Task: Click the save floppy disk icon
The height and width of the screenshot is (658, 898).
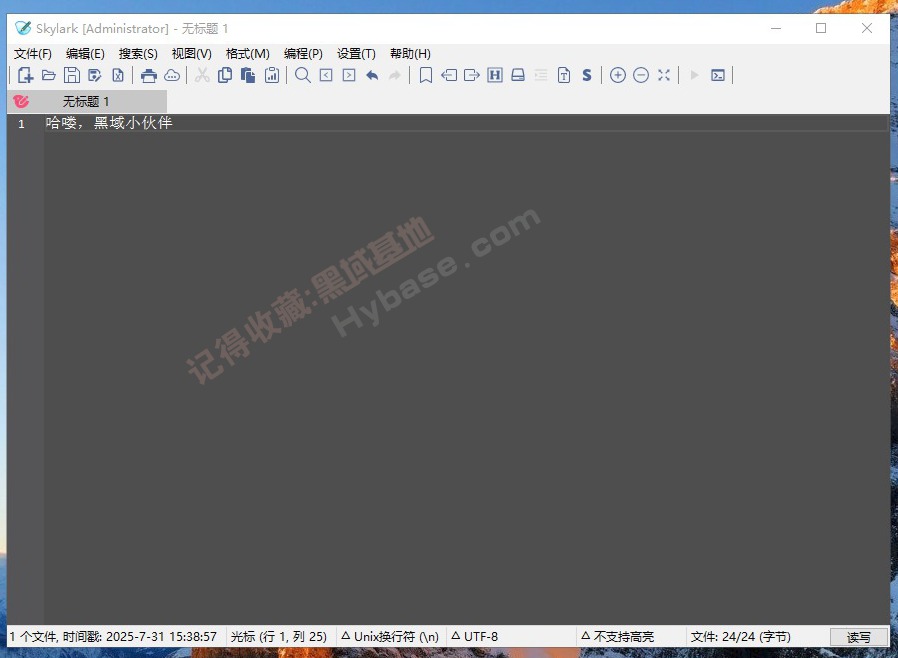Action: tap(72, 75)
